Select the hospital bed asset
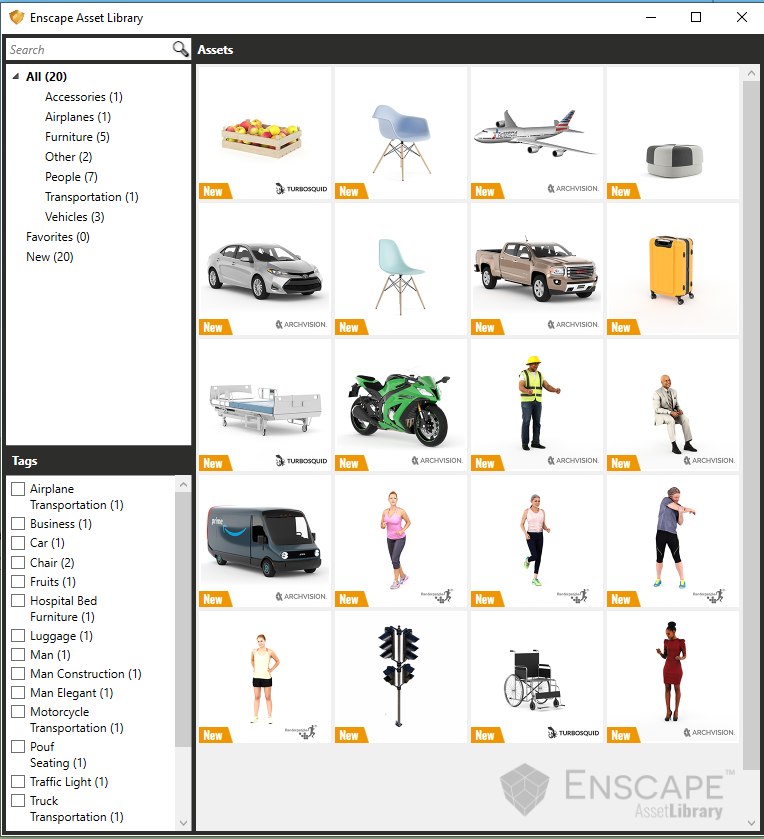This screenshot has height=839, width=764. click(x=264, y=405)
